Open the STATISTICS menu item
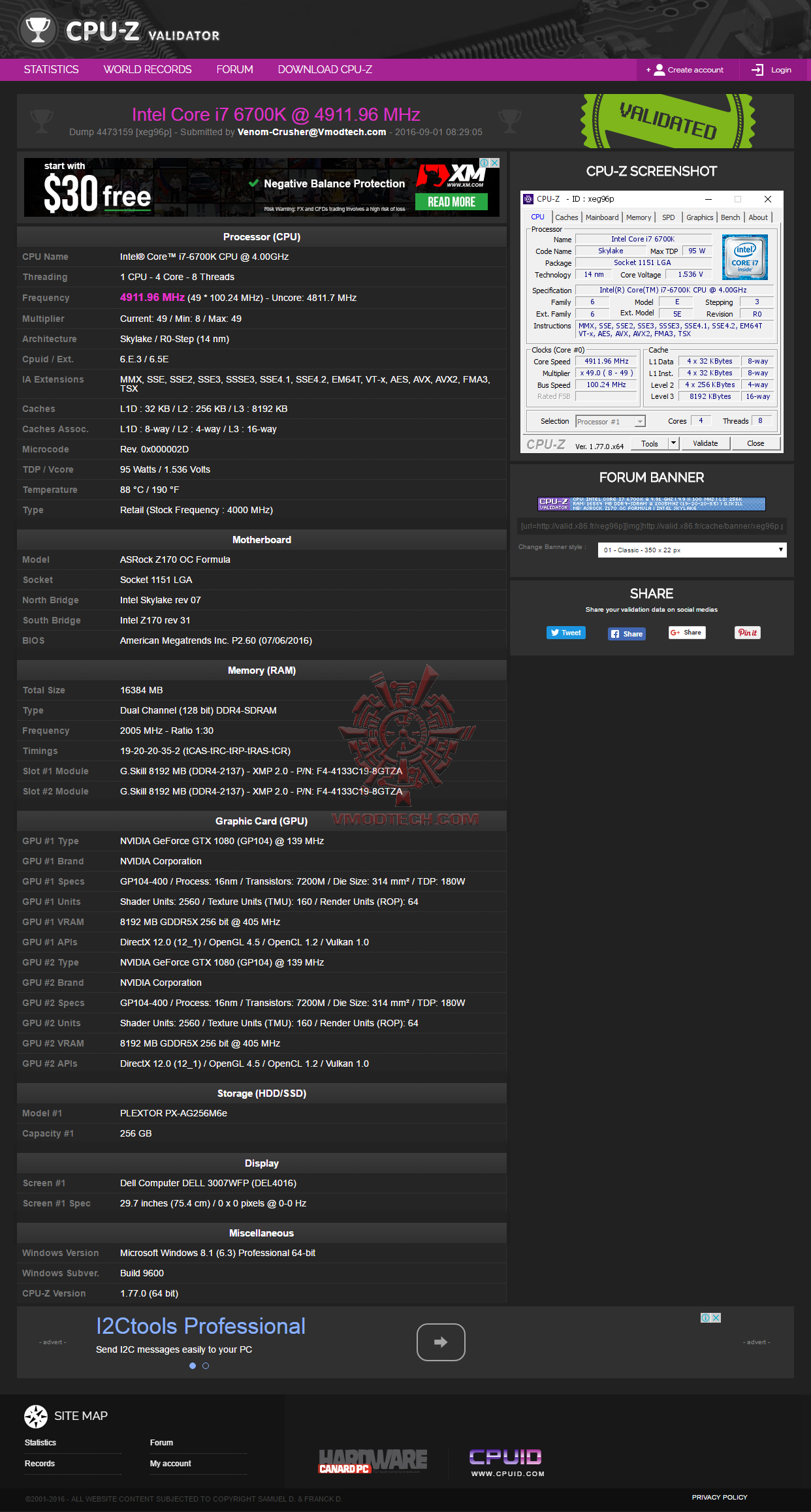The image size is (811, 1512). click(x=51, y=69)
